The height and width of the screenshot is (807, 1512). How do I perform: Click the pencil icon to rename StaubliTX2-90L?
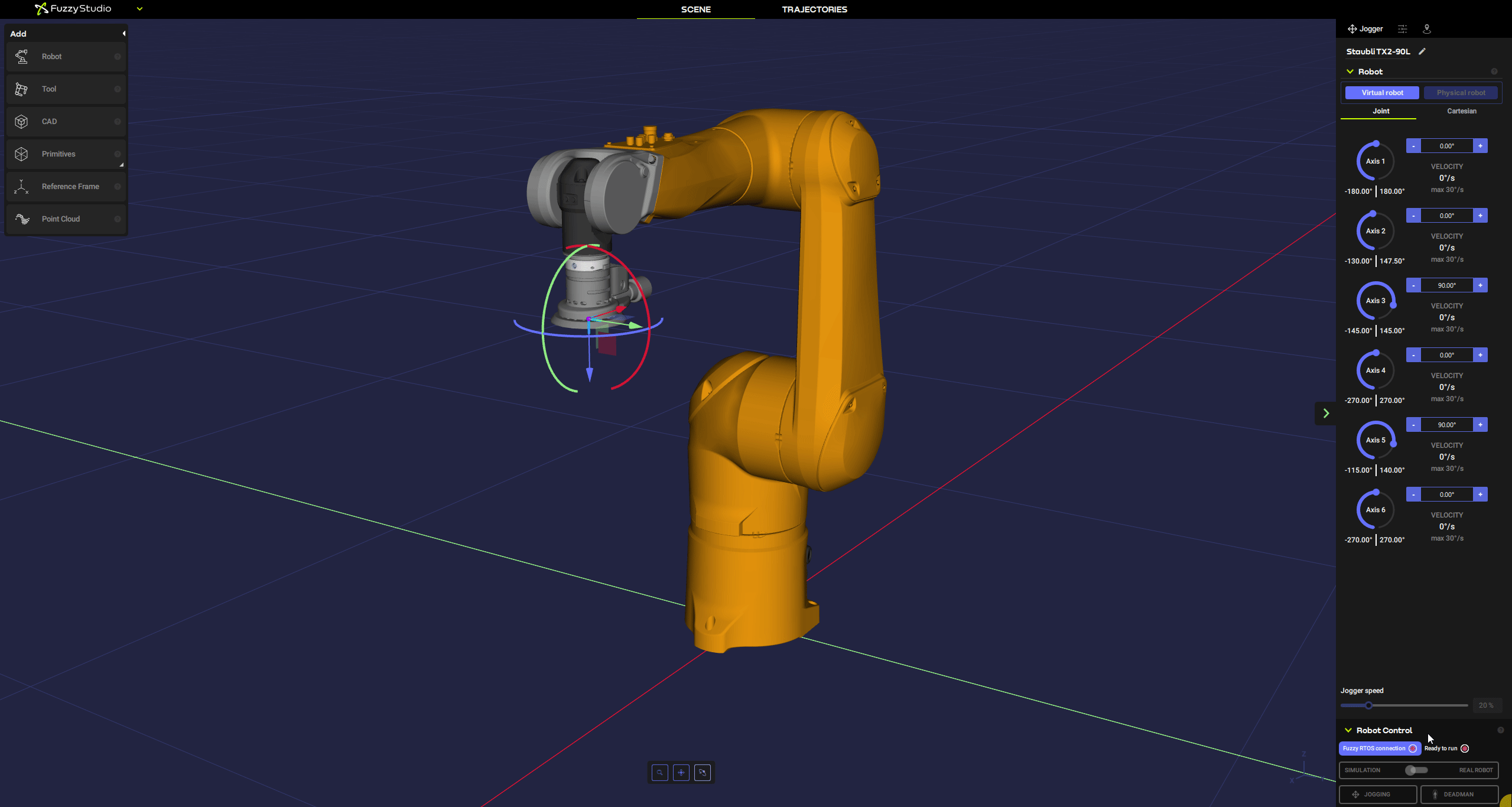[1422, 51]
